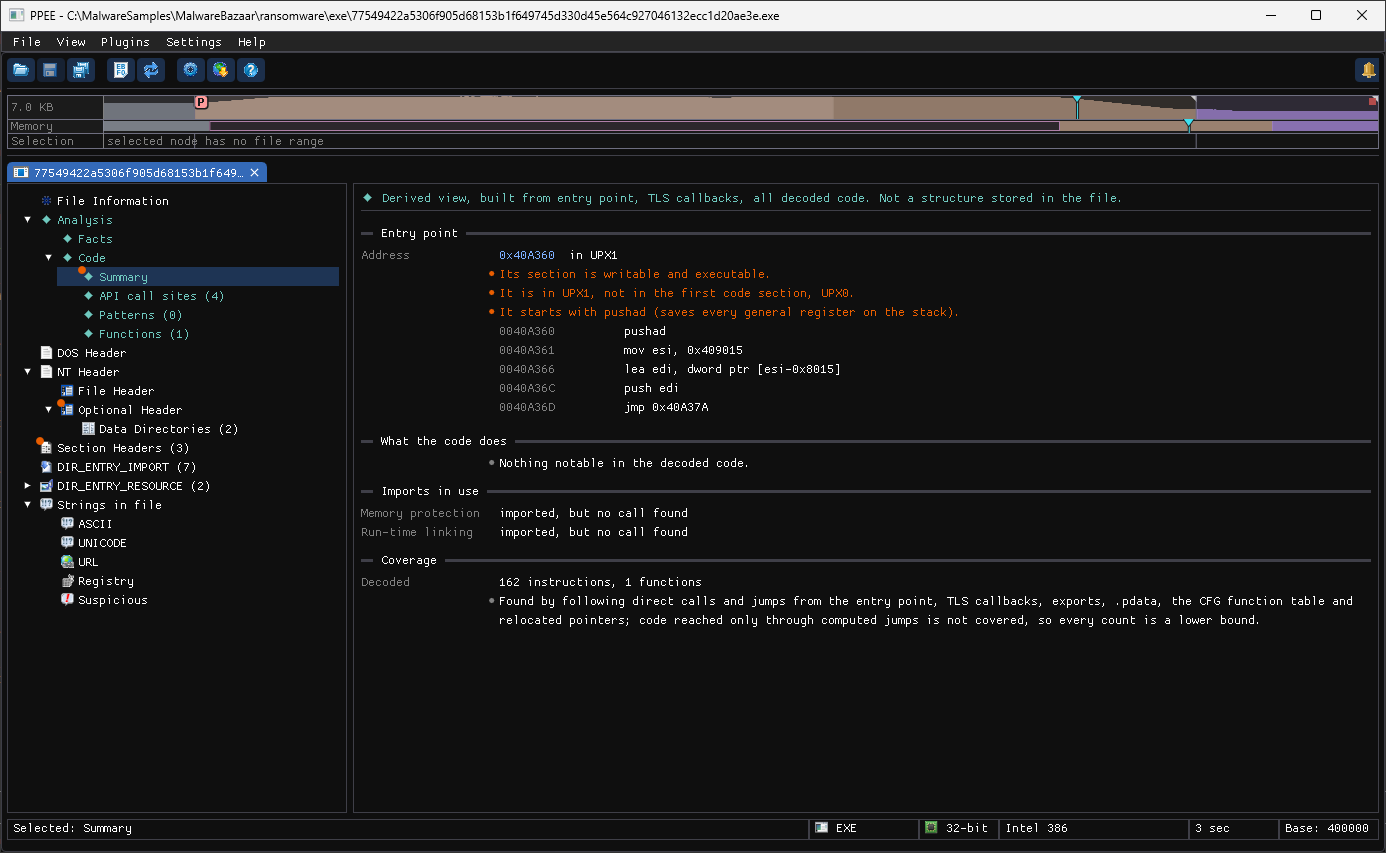The image size is (1386, 853).
Task: Open Section Headers (3)
Action: coord(123,448)
